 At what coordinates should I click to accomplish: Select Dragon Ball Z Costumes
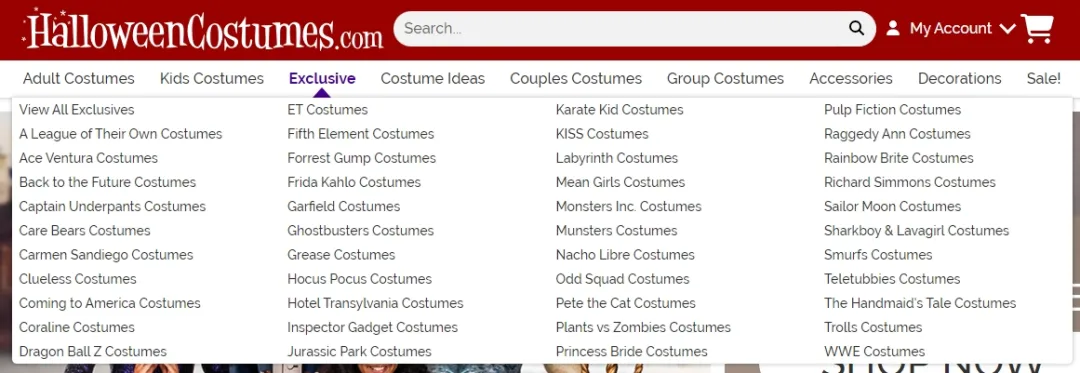coord(93,351)
